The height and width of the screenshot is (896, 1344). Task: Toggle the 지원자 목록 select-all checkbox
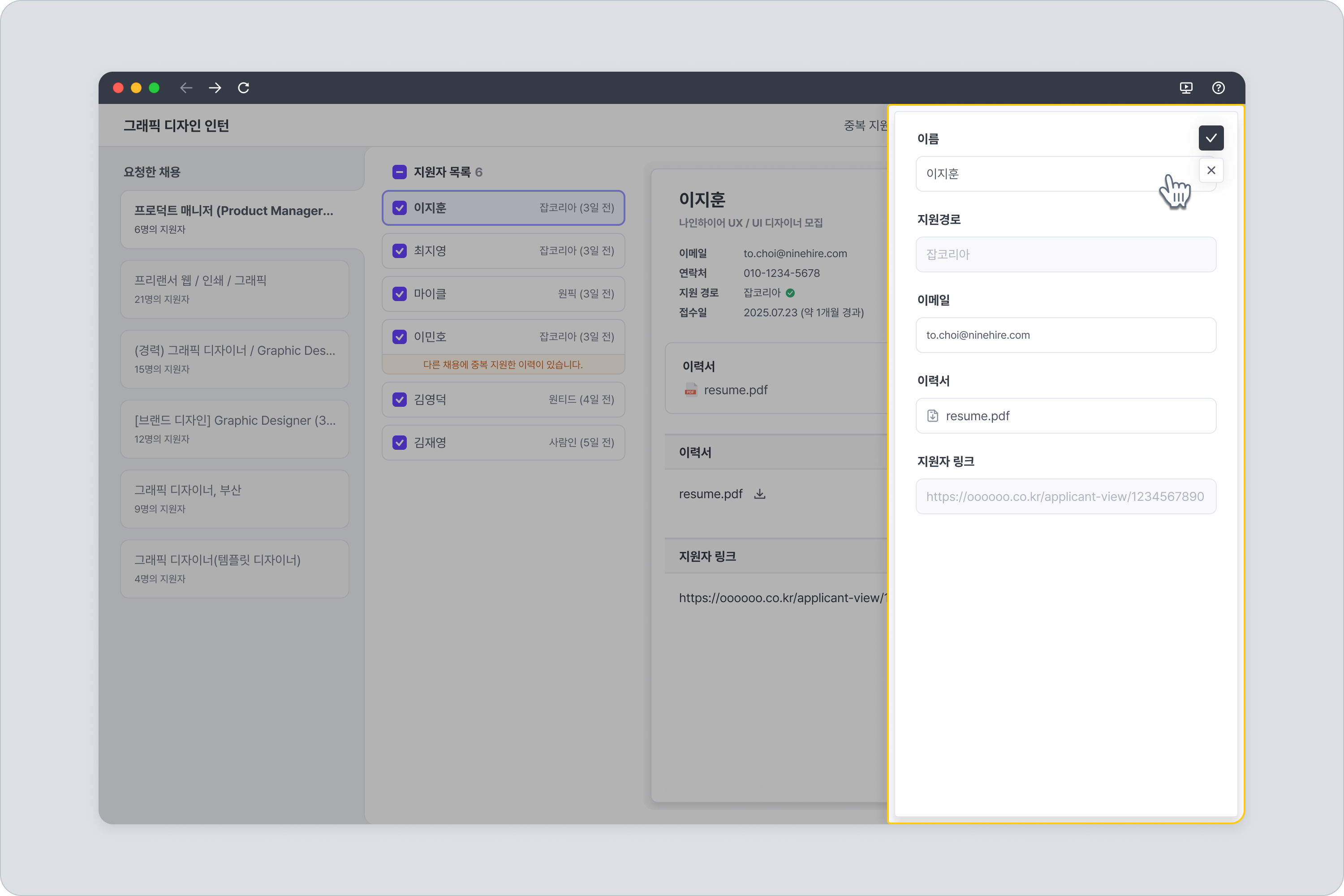coord(400,172)
